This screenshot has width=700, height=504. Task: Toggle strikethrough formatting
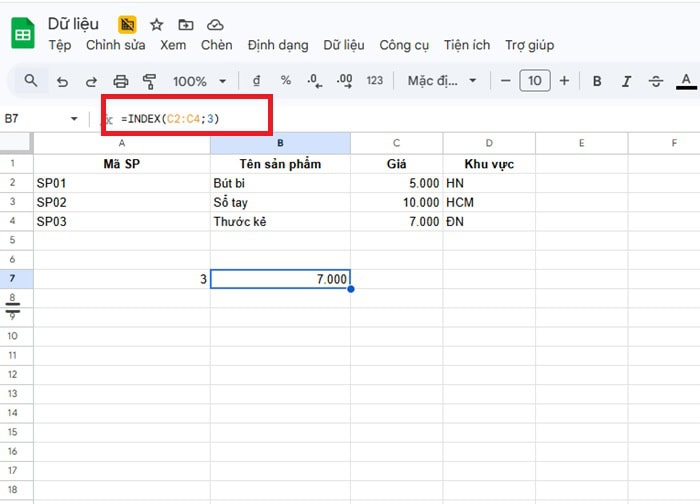point(656,81)
